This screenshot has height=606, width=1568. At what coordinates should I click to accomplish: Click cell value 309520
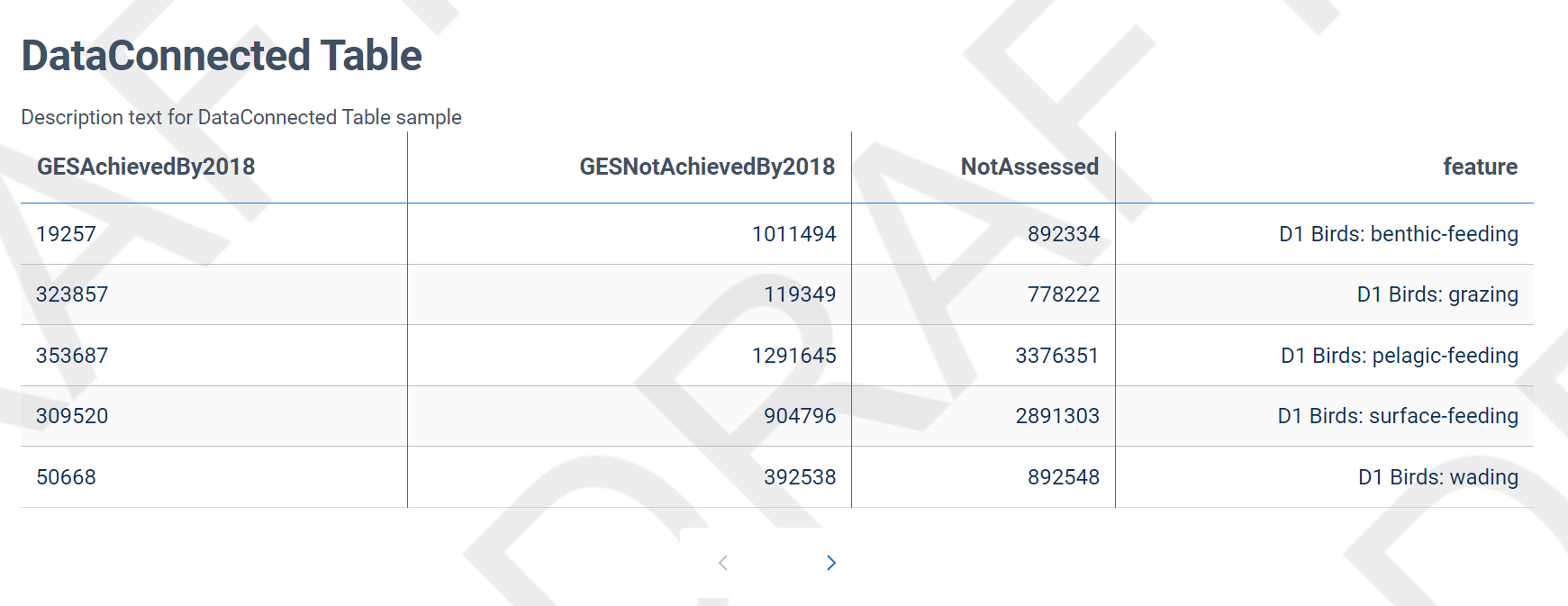tap(72, 416)
